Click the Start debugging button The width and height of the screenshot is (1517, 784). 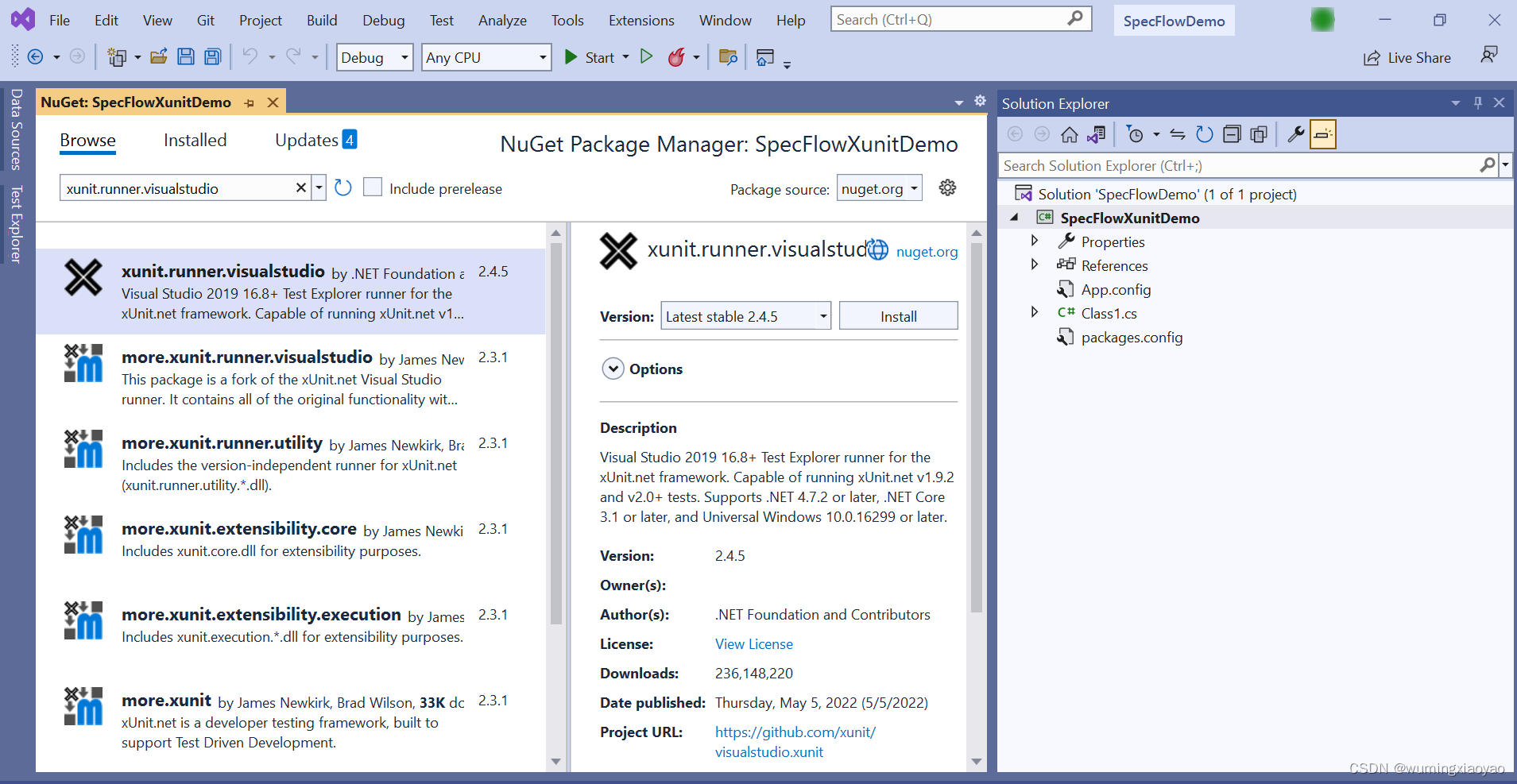[590, 57]
